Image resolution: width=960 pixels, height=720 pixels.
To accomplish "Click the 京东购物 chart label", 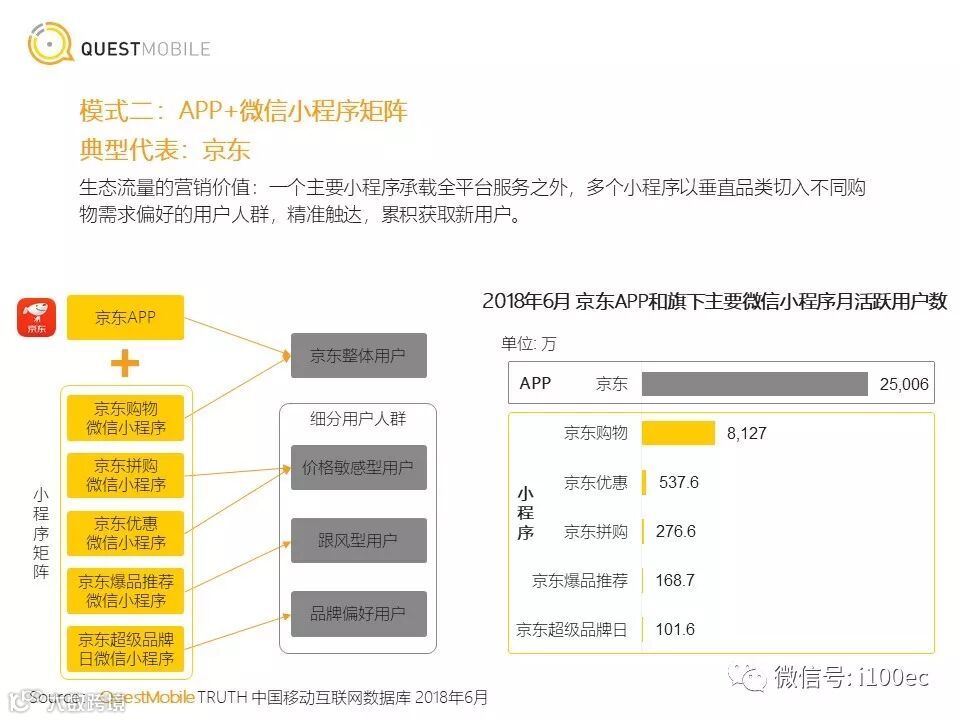I will tap(596, 433).
